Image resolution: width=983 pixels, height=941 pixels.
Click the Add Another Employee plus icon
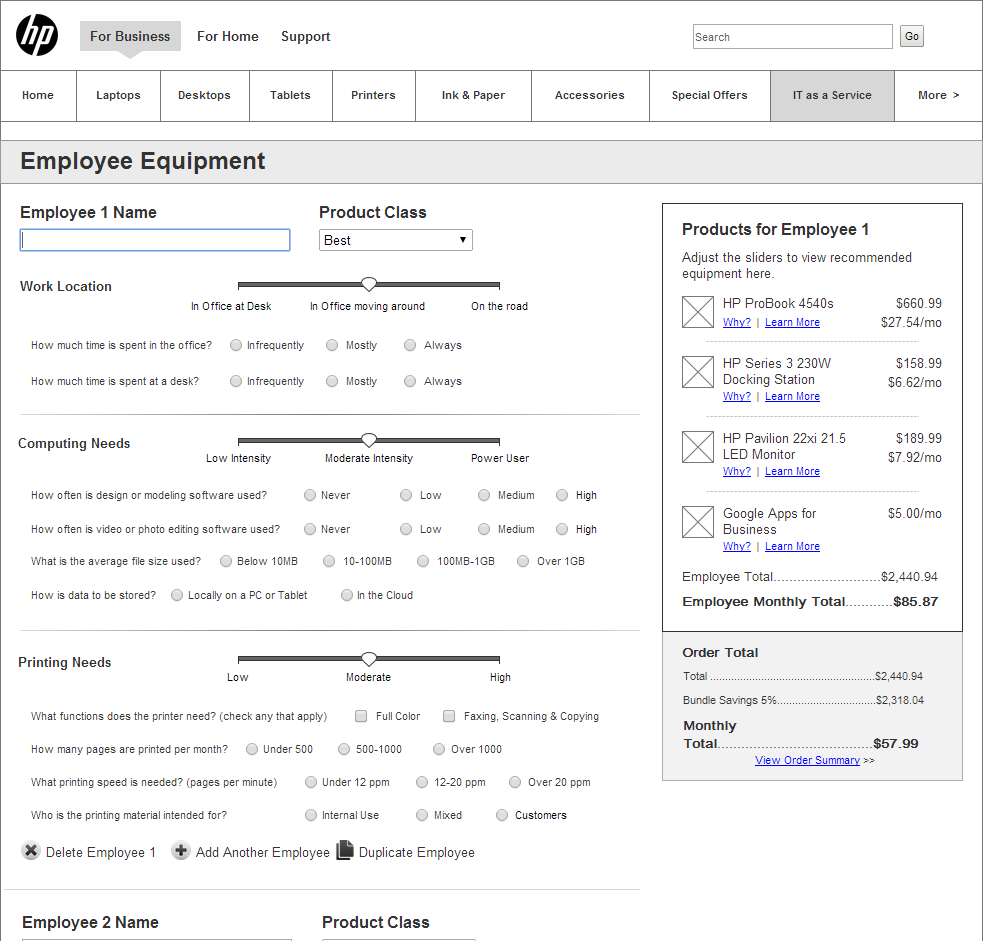pos(180,852)
